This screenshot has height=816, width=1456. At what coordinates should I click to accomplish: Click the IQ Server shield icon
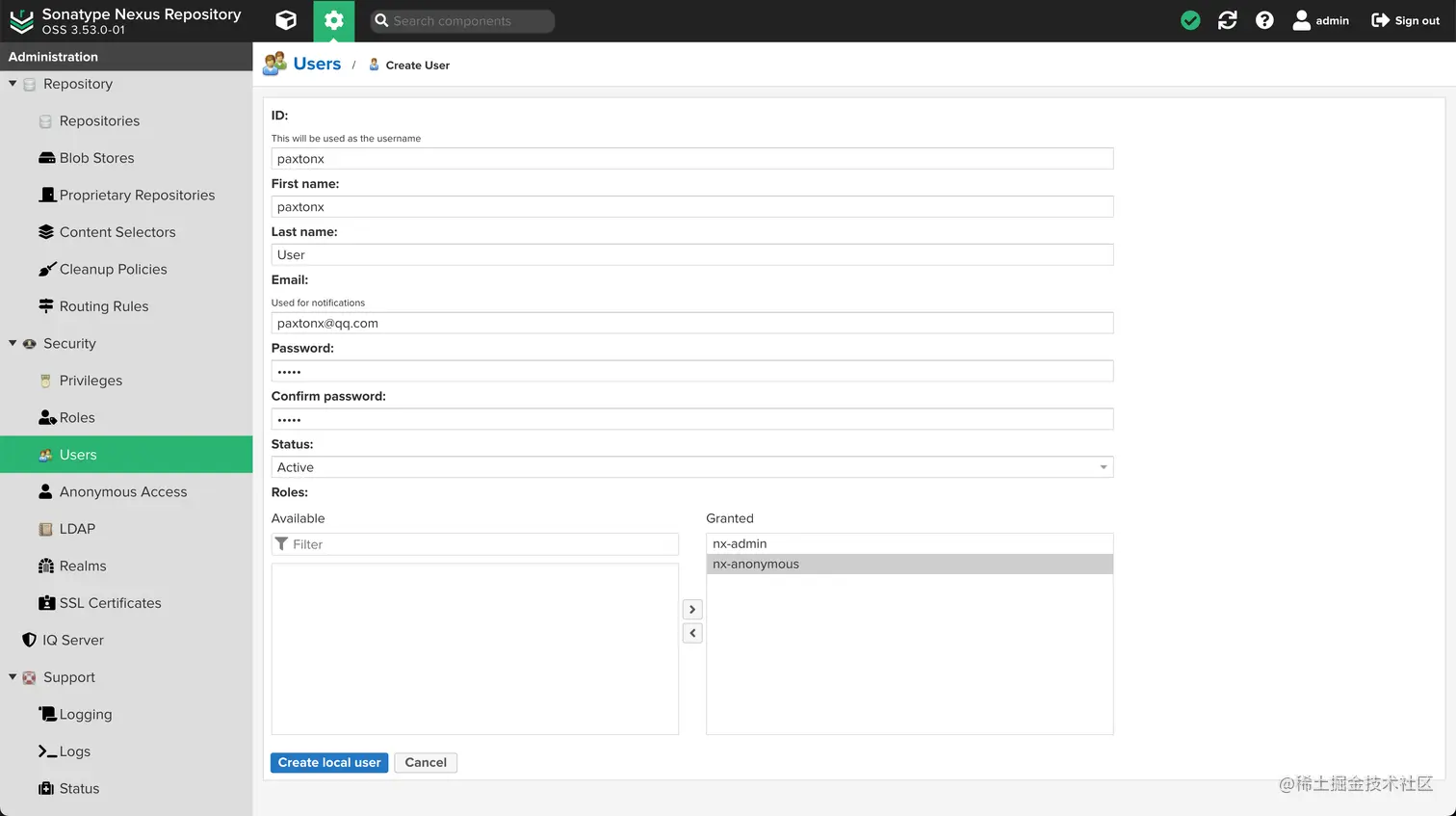click(29, 640)
